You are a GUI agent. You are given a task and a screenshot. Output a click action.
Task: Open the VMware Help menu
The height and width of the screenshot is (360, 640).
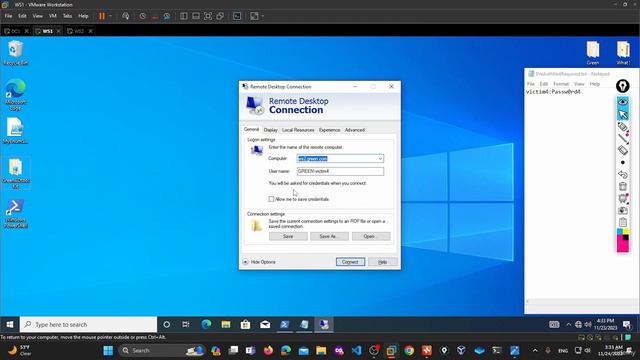click(x=83, y=16)
